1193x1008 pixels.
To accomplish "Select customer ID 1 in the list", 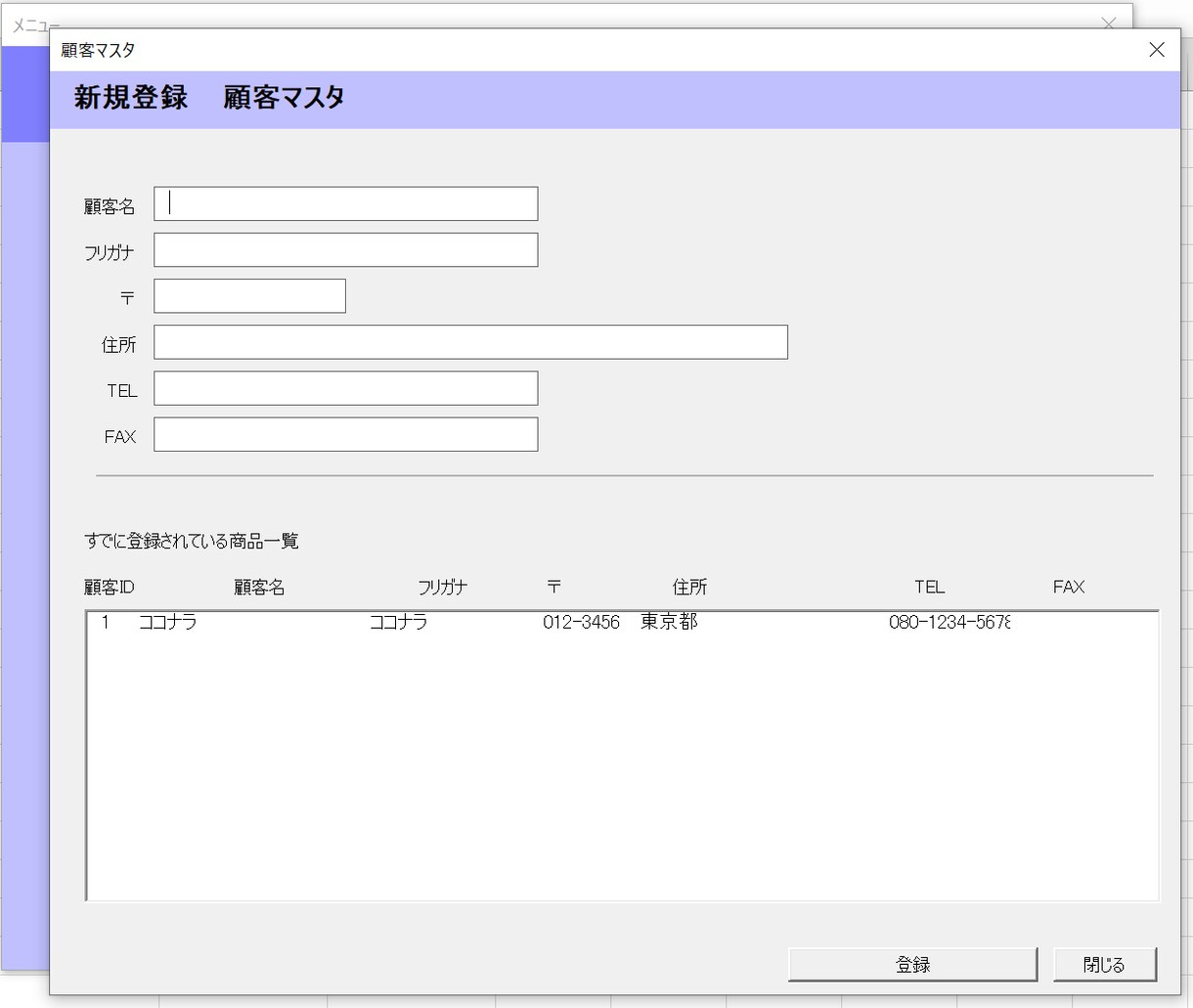I will point(106,622).
